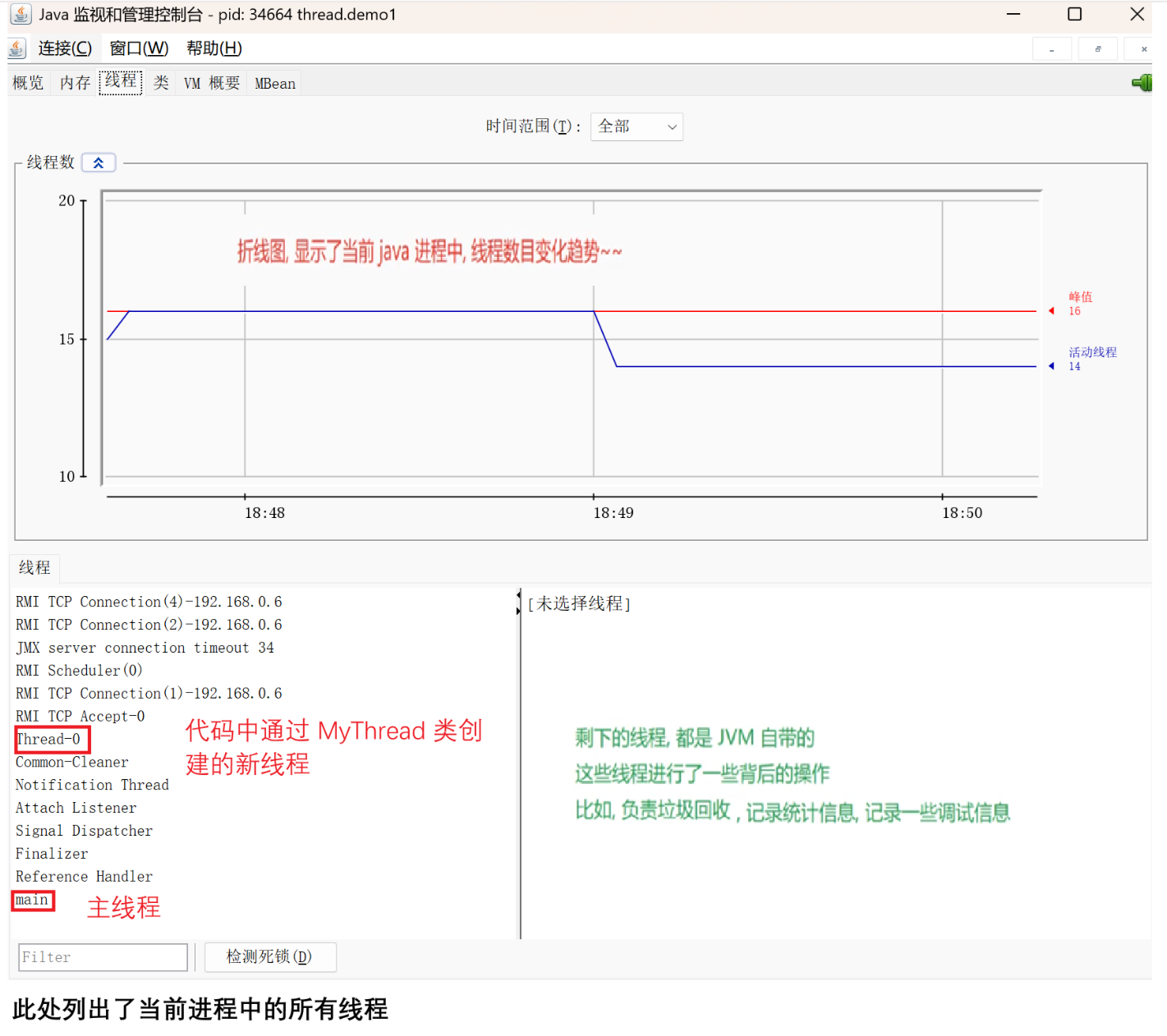Select thread RMI TCP Connection(1)-192.168.0.6
This screenshot has height=1036, width=1167.
click(149, 694)
